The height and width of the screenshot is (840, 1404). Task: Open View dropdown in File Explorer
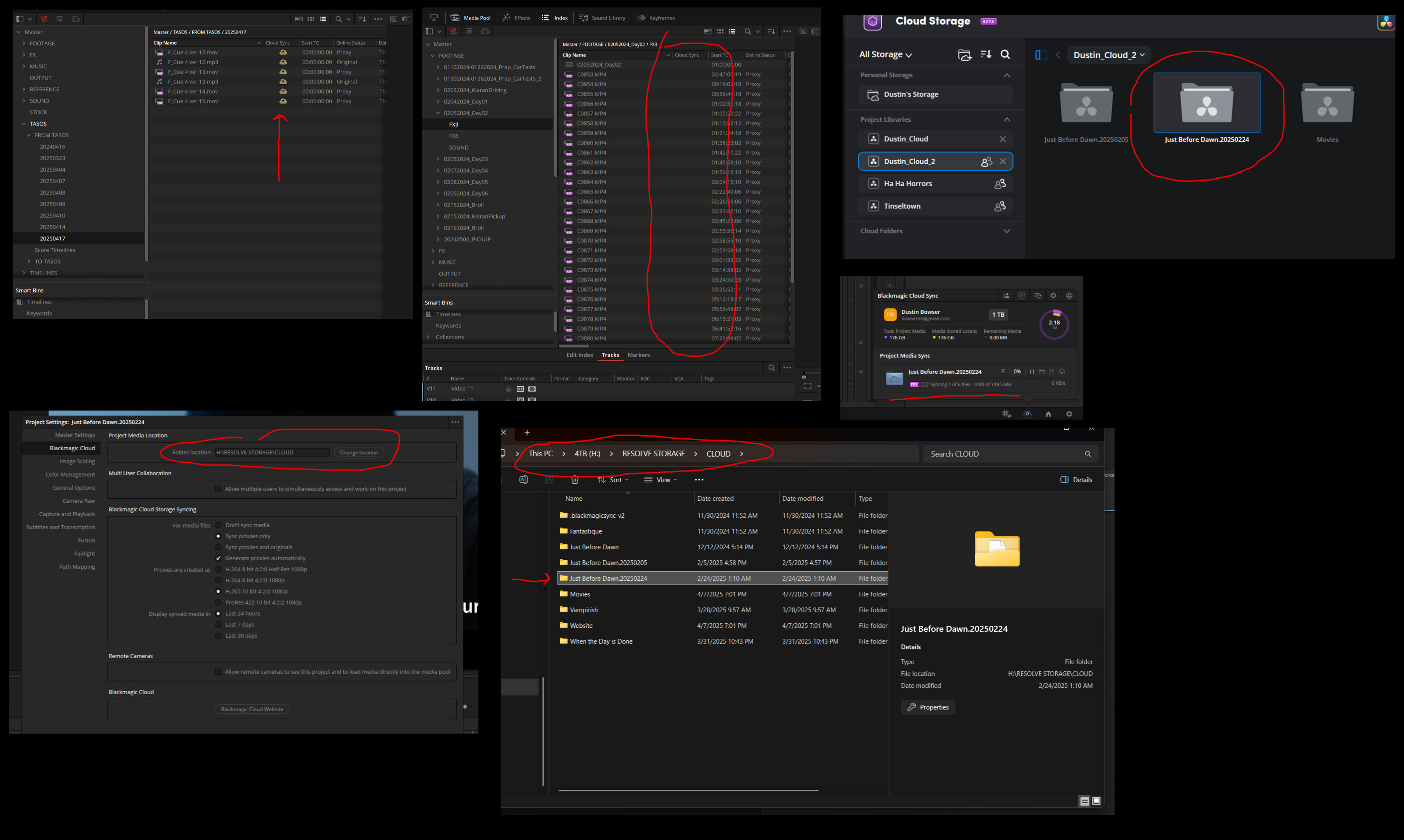pos(661,480)
